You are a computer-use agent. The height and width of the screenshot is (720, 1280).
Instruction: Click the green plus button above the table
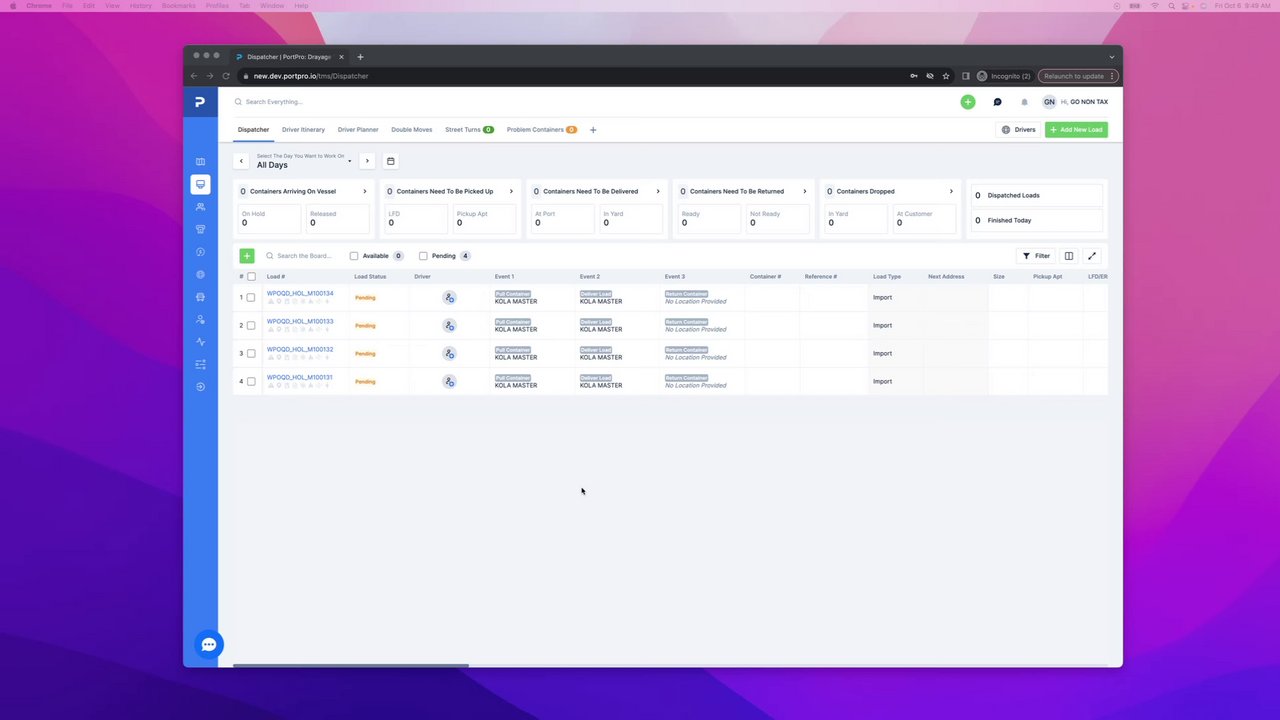[246, 256]
